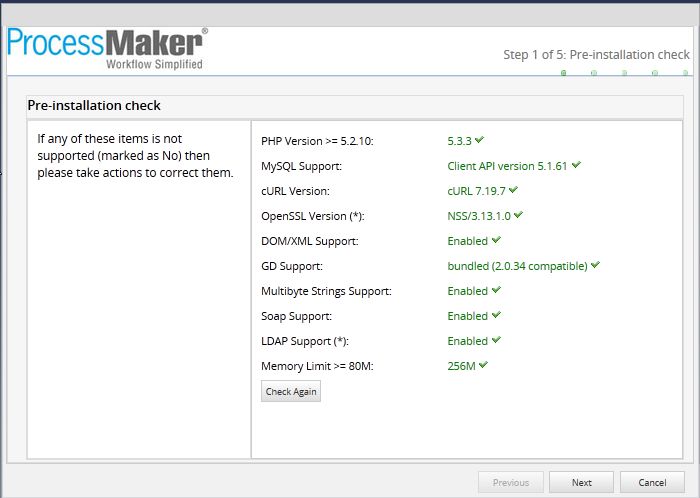The height and width of the screenshot is (498, 700).
Task: Click the Pre-installation check panel header
Action: pyautogui.click(x=355, y=106)
